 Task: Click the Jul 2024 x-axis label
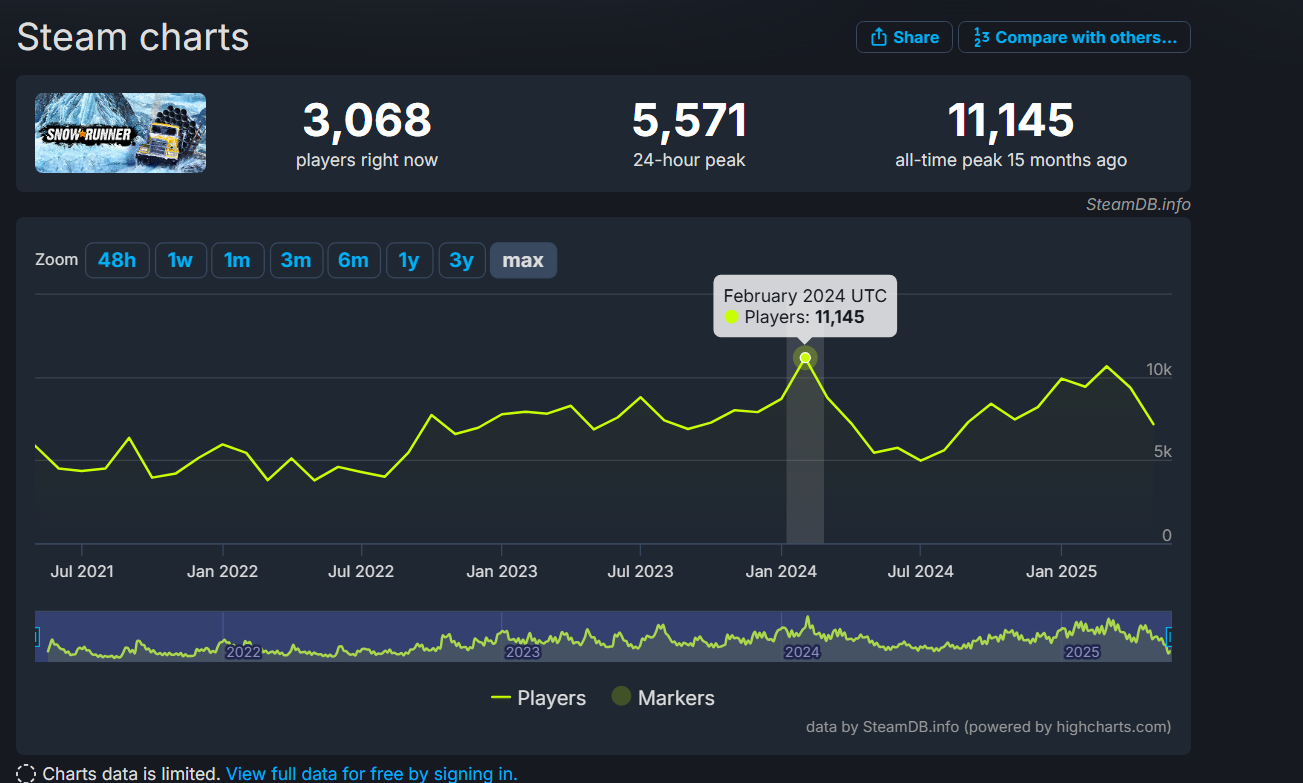921,571
